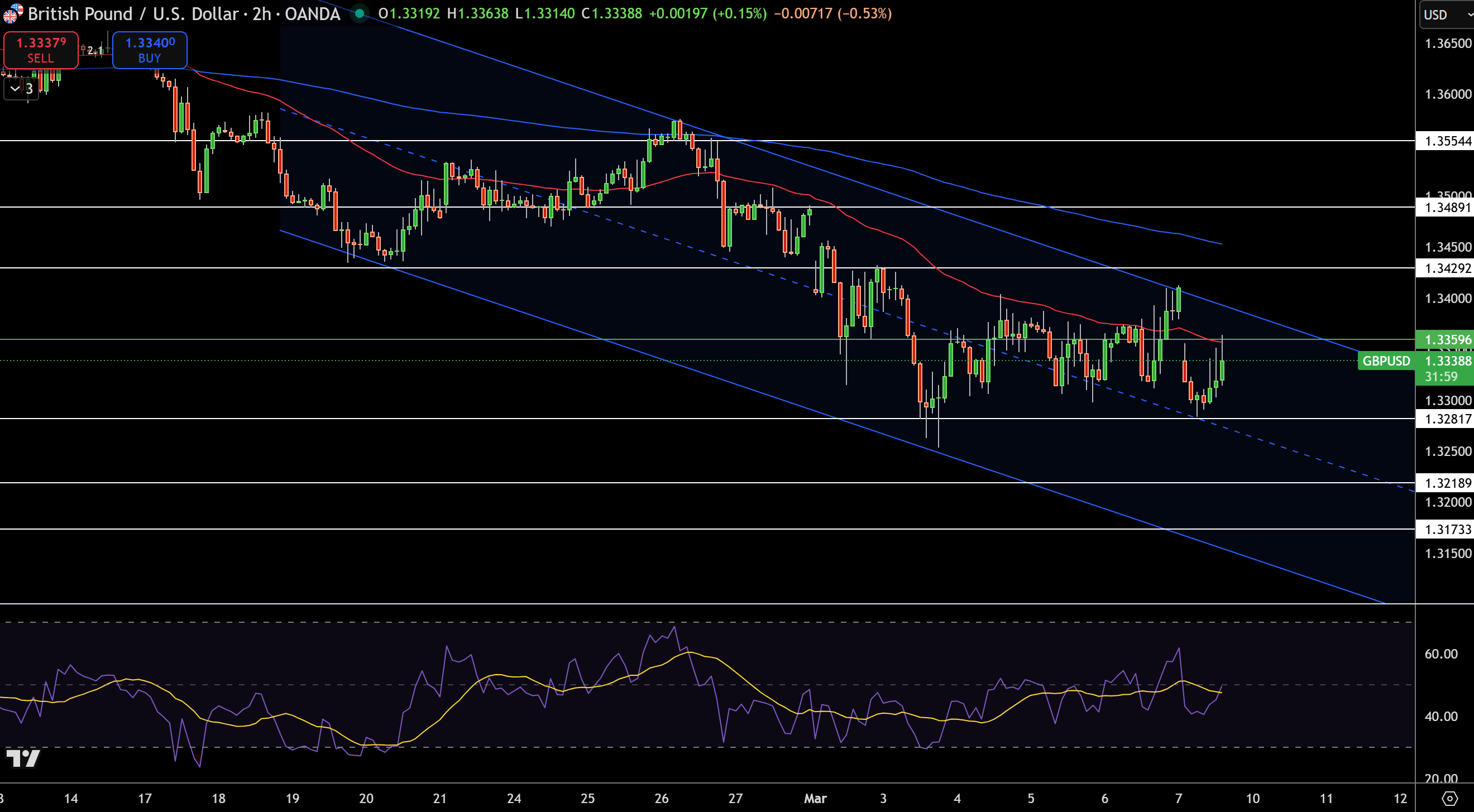
Task: Click the 60.00 RSI scale value
Action: 1441,654
